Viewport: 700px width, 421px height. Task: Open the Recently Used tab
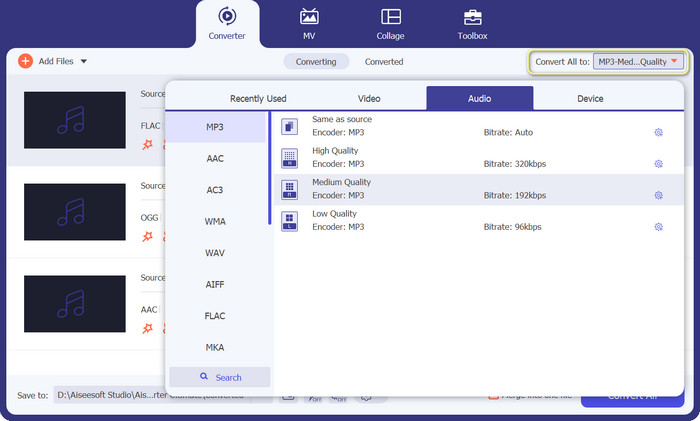click(x=258, y=99)
